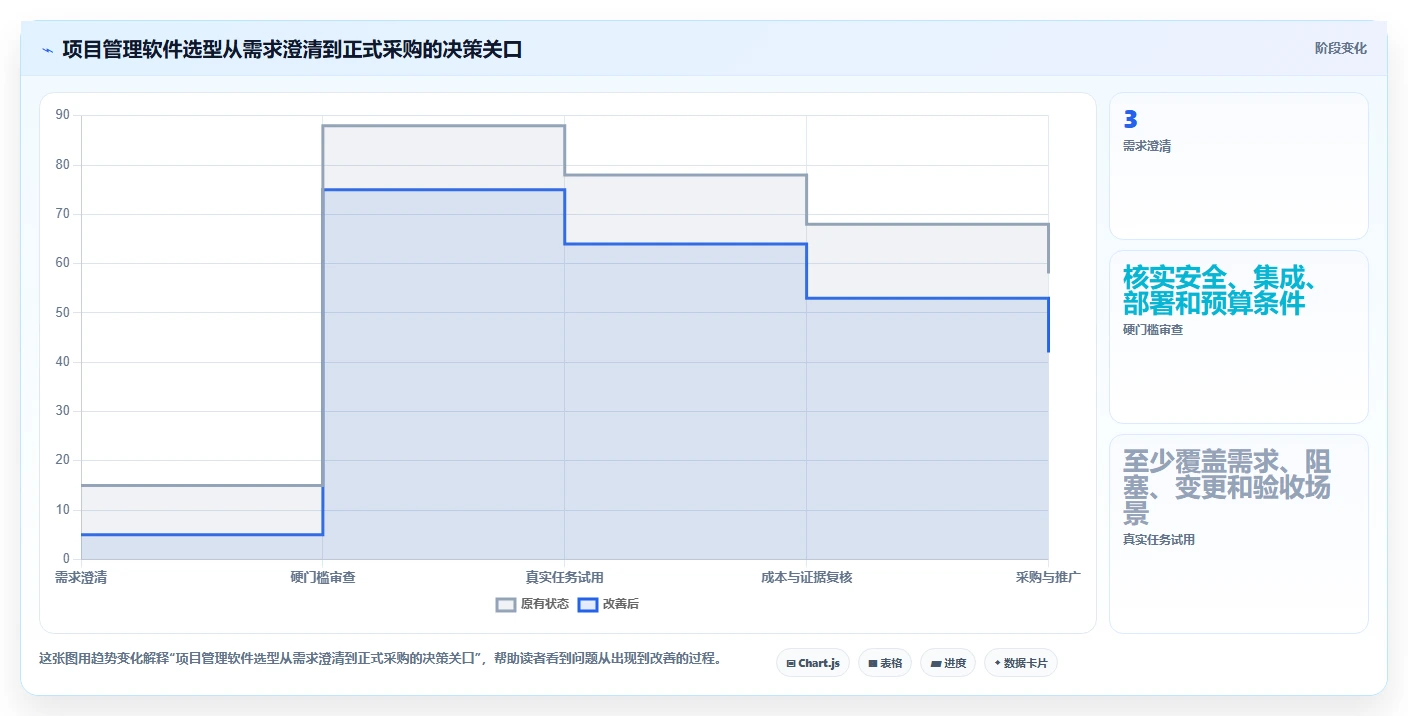Click the blue 改善后 legend swatch
The width and height of the screenshot is (1408, 716).
tap(588, 604)
